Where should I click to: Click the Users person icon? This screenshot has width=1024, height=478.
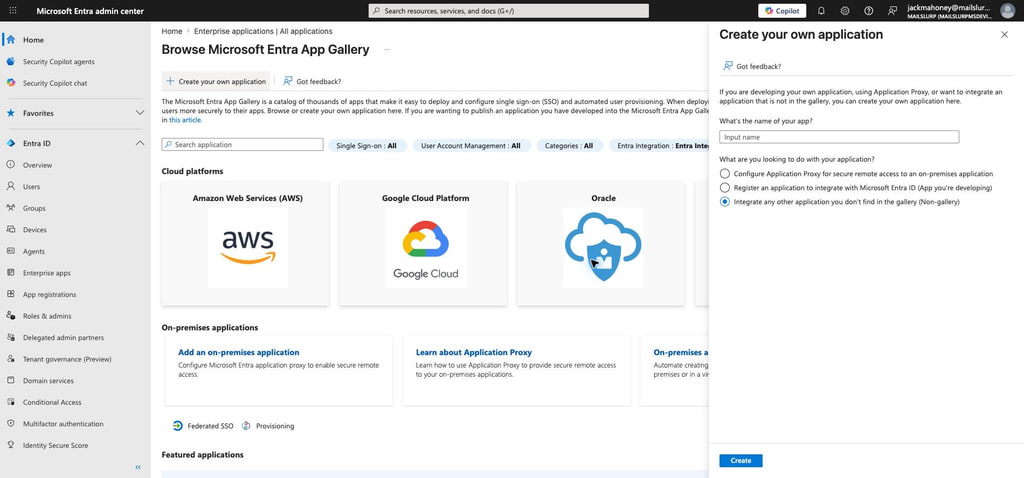tap(10, 187)
